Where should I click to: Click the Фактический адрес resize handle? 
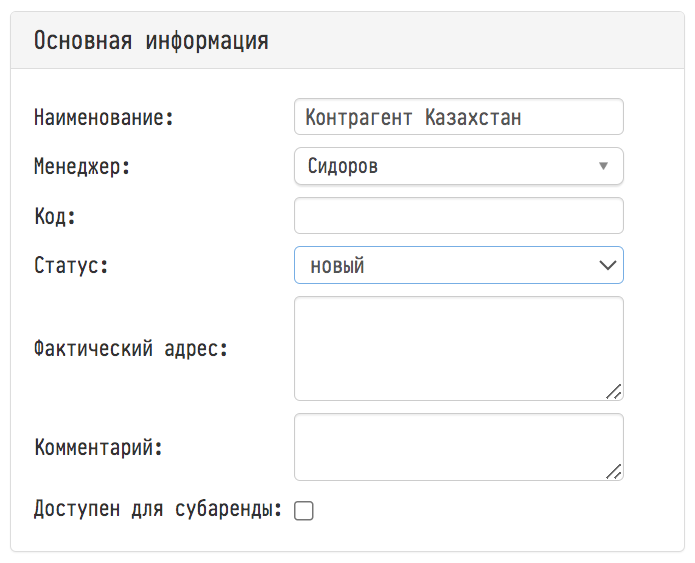[x=614, y=391]
